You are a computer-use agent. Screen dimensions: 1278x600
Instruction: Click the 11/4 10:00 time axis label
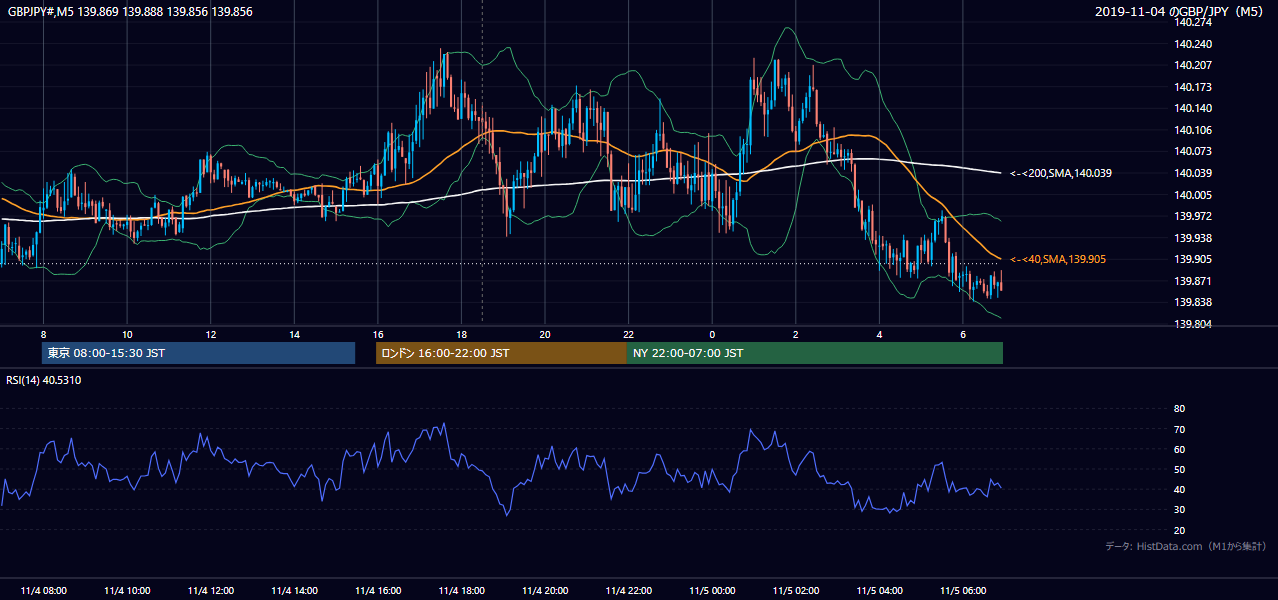click(127, 590)
